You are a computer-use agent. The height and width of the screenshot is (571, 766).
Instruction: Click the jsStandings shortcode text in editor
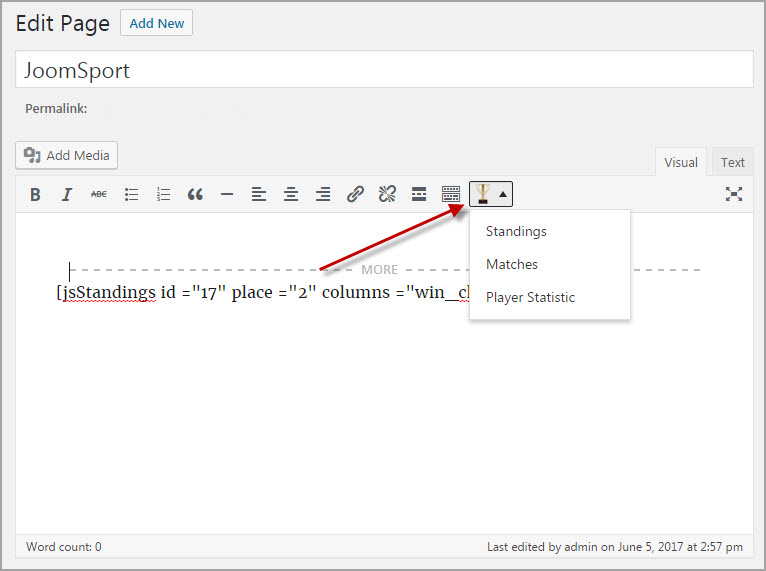click(x=263, y=292)
